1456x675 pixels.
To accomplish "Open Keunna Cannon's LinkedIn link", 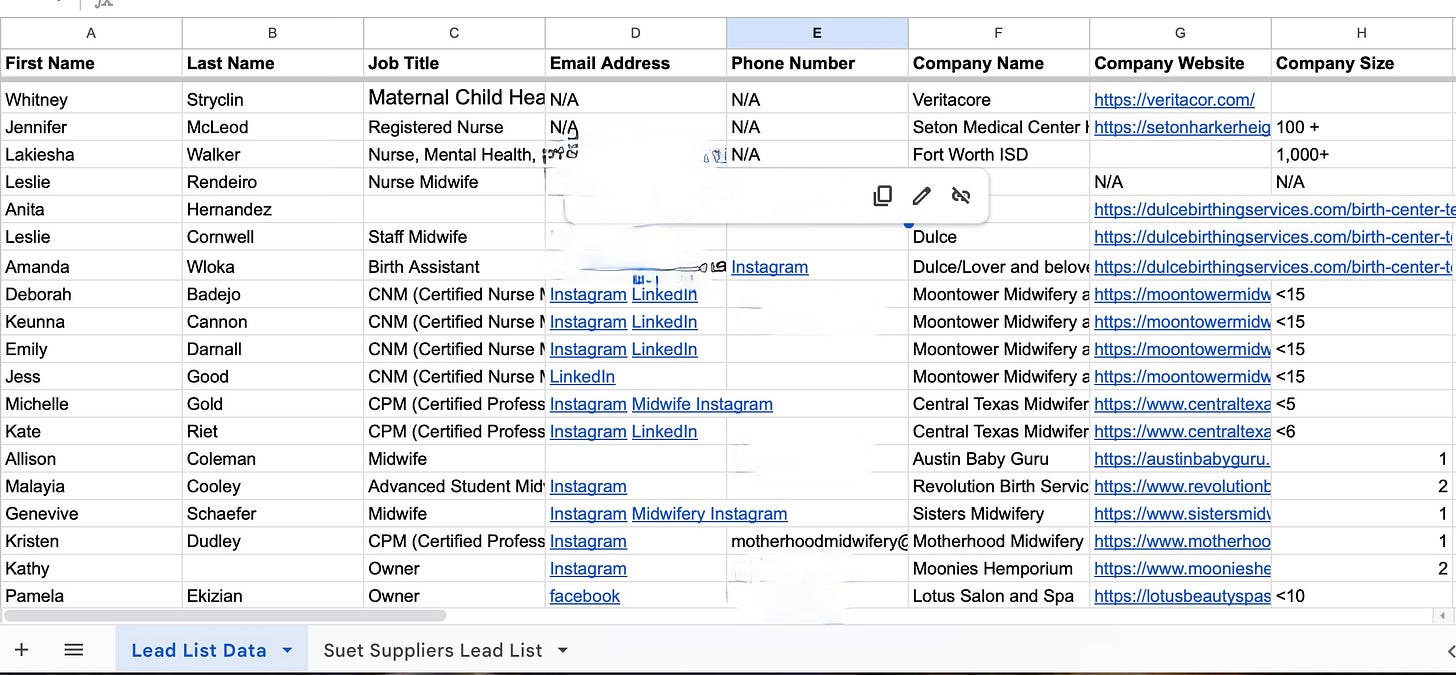I will 664,322.
